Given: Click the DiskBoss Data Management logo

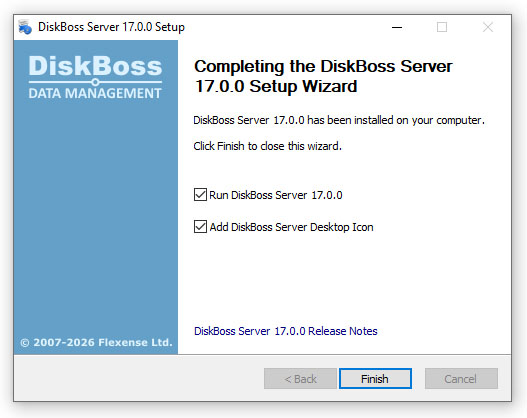Looking at the screenshot, I should click(x=95, y=77).
